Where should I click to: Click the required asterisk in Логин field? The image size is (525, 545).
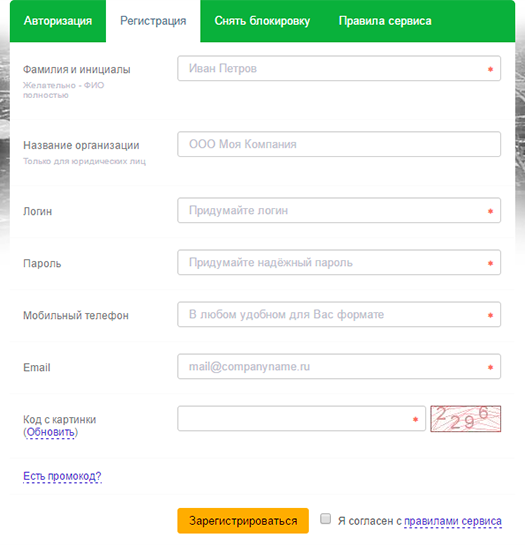click(x=491, y=211)
